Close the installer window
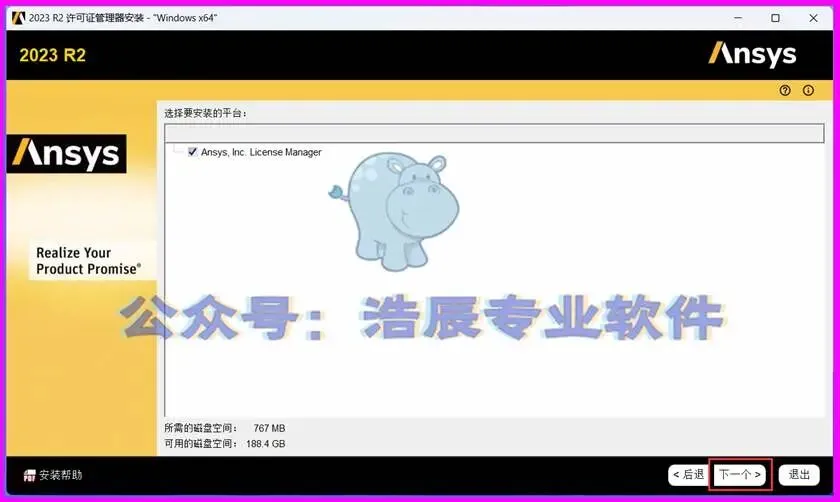This screenshot has width=840, height=502. click(x=813, y=18)
